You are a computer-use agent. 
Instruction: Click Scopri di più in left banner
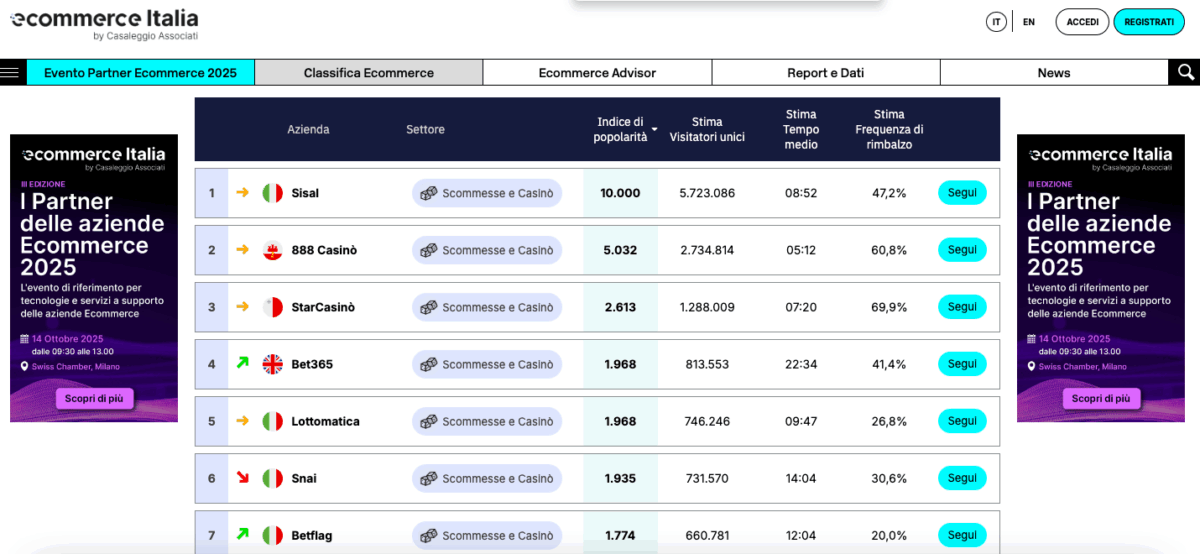click(93, 398)
